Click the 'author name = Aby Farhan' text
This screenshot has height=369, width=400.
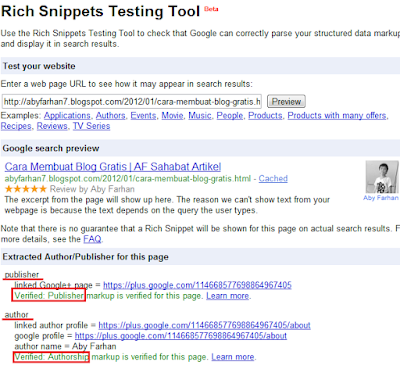pos(65,346)
